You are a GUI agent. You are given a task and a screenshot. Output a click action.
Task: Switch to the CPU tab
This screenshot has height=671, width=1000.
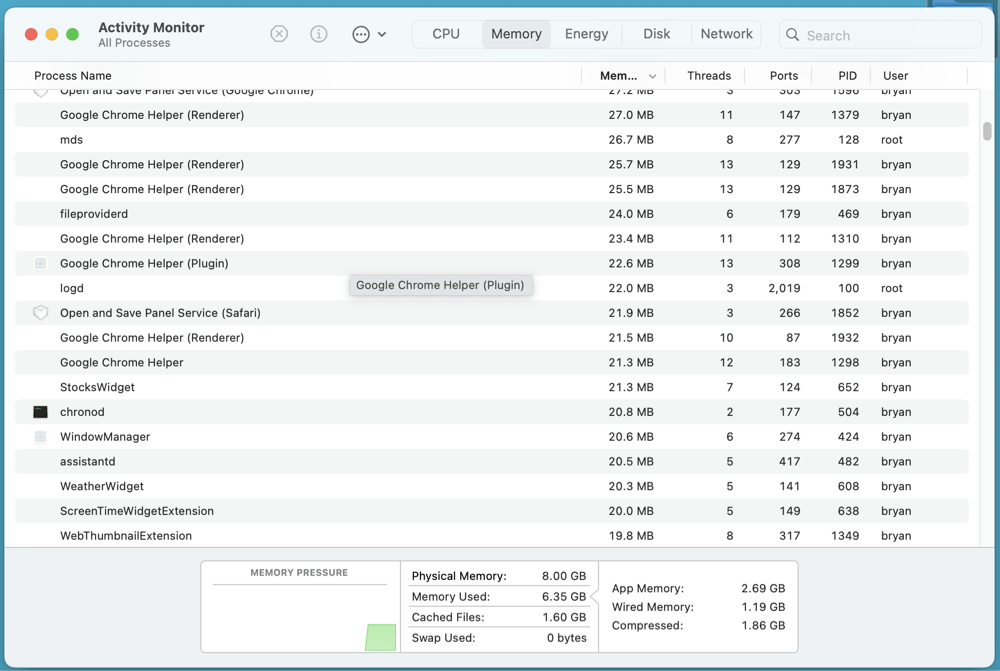(446, 33)
